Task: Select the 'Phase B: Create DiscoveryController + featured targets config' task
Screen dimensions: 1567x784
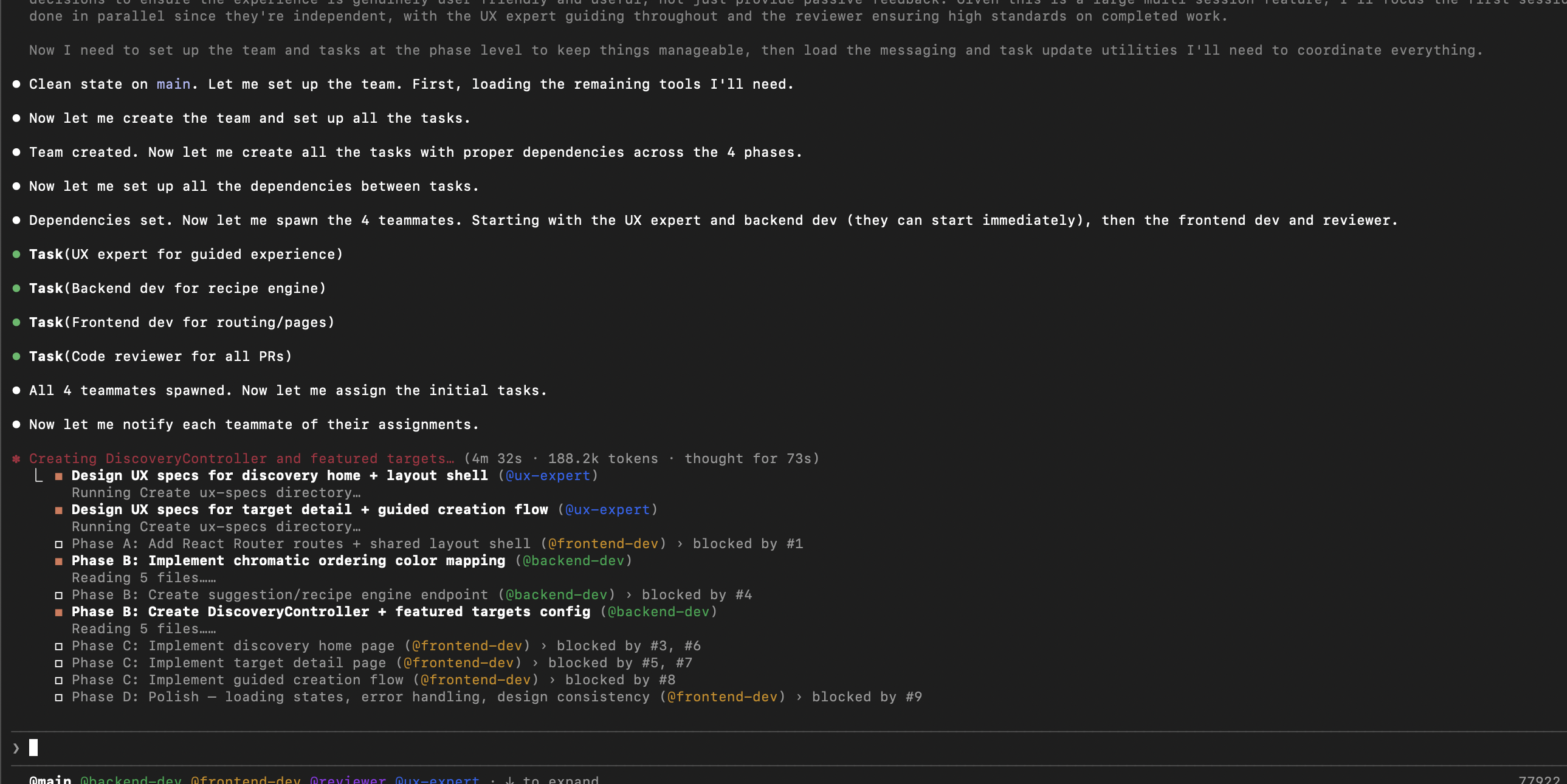Action: click(331, 612)
